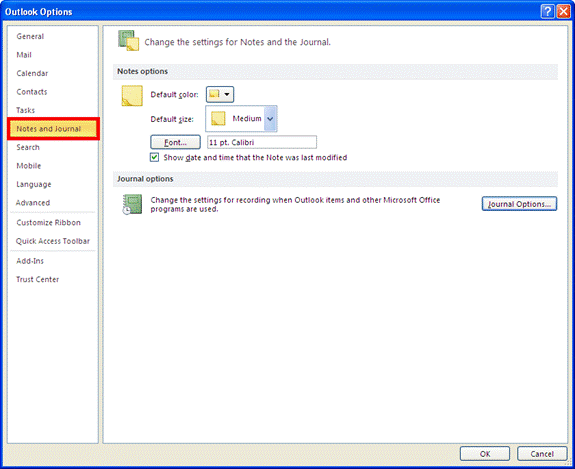
Task: Click the green Journal notebook icon
Action: 132,204
